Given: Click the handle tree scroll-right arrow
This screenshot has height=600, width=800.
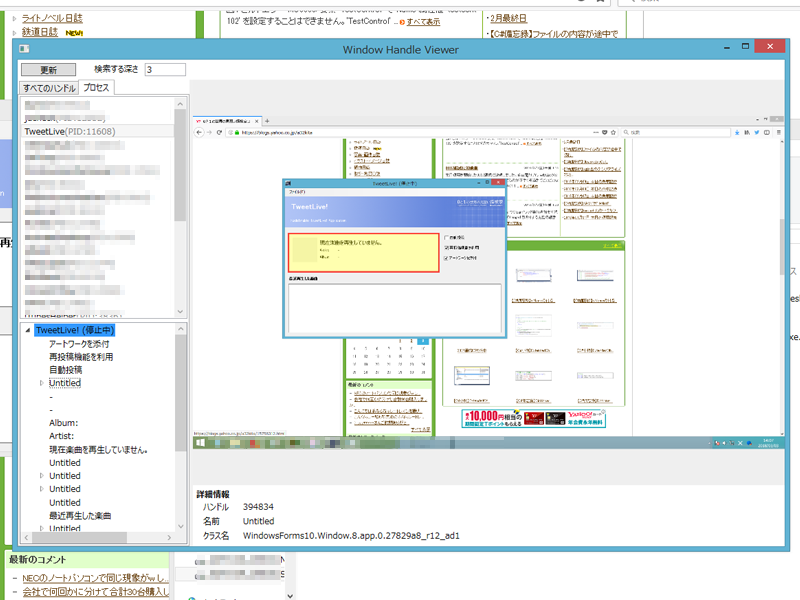Looking at the screenshot, I should 169,537.
